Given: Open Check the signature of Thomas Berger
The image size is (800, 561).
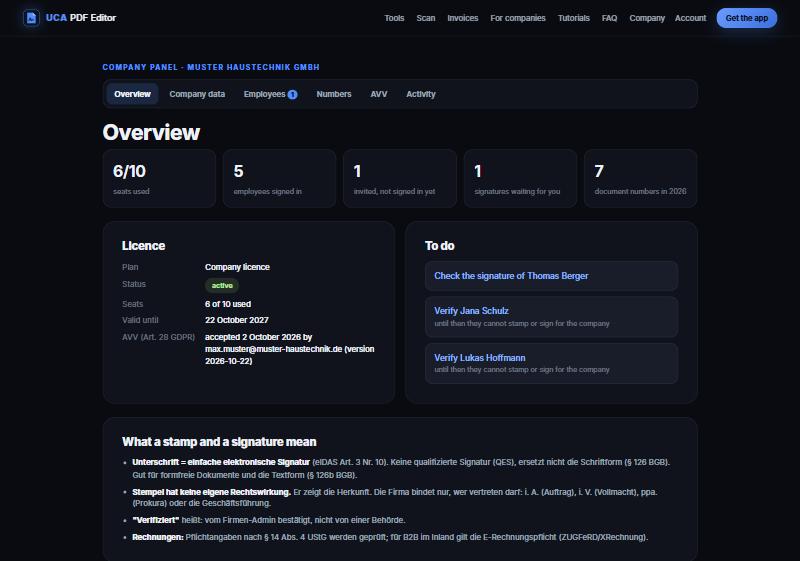Looking at the screenshot, I should pos(551,276).
